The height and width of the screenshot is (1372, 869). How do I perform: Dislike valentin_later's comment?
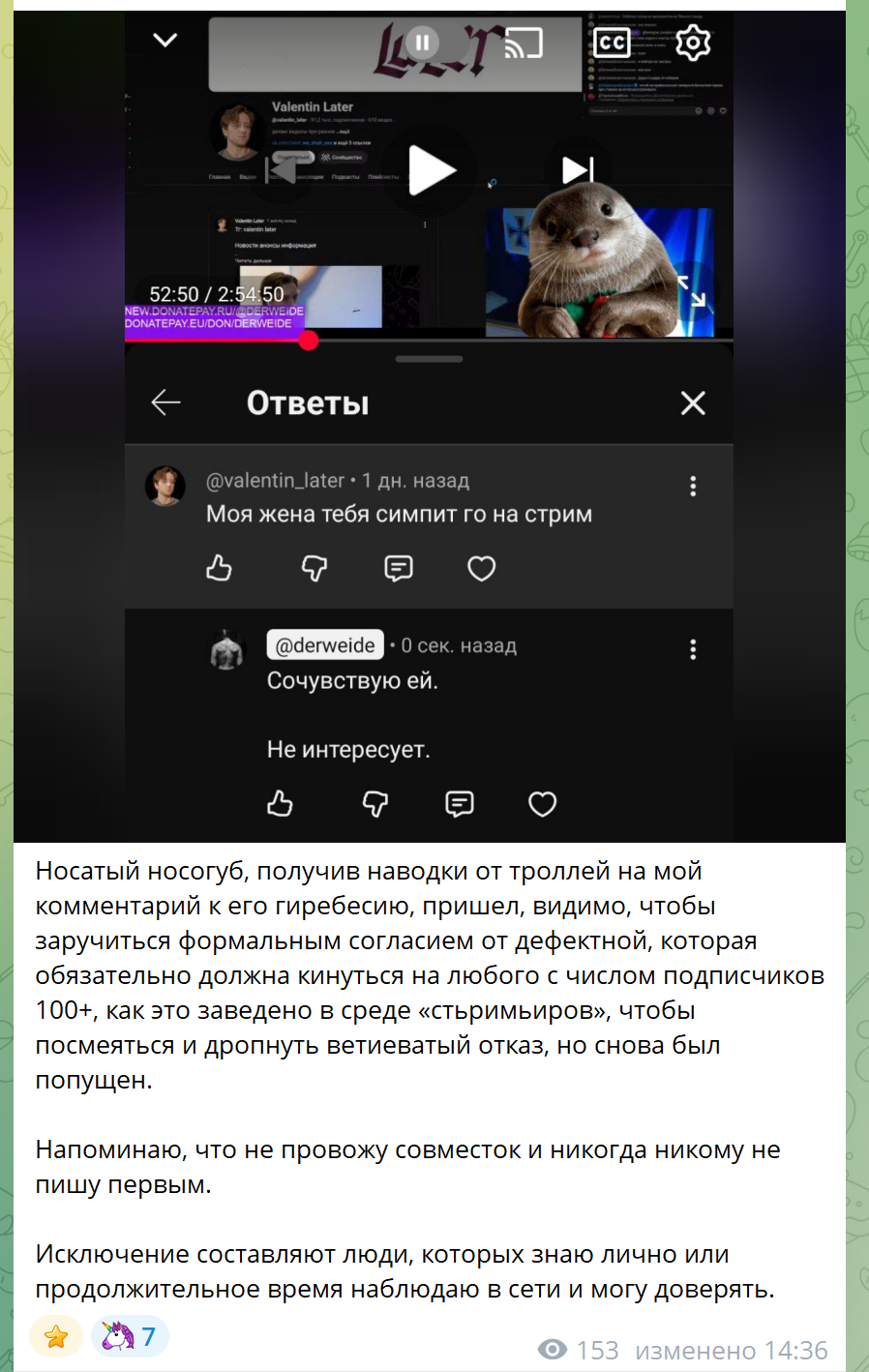[x=315, y=568]
